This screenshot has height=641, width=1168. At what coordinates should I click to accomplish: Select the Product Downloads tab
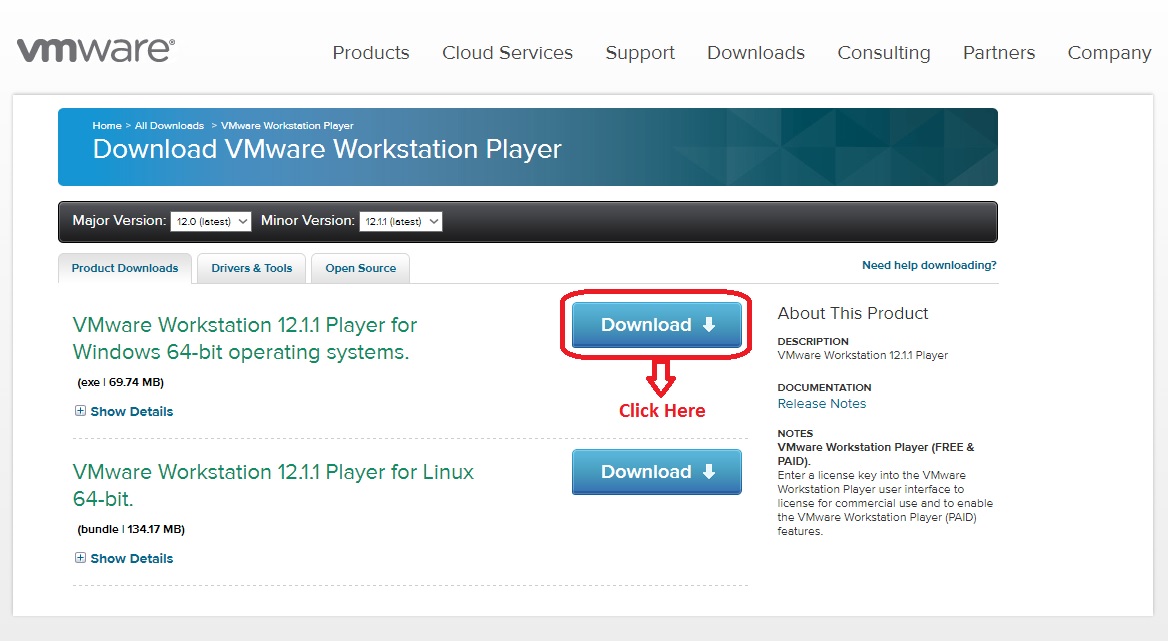(125, 268)
